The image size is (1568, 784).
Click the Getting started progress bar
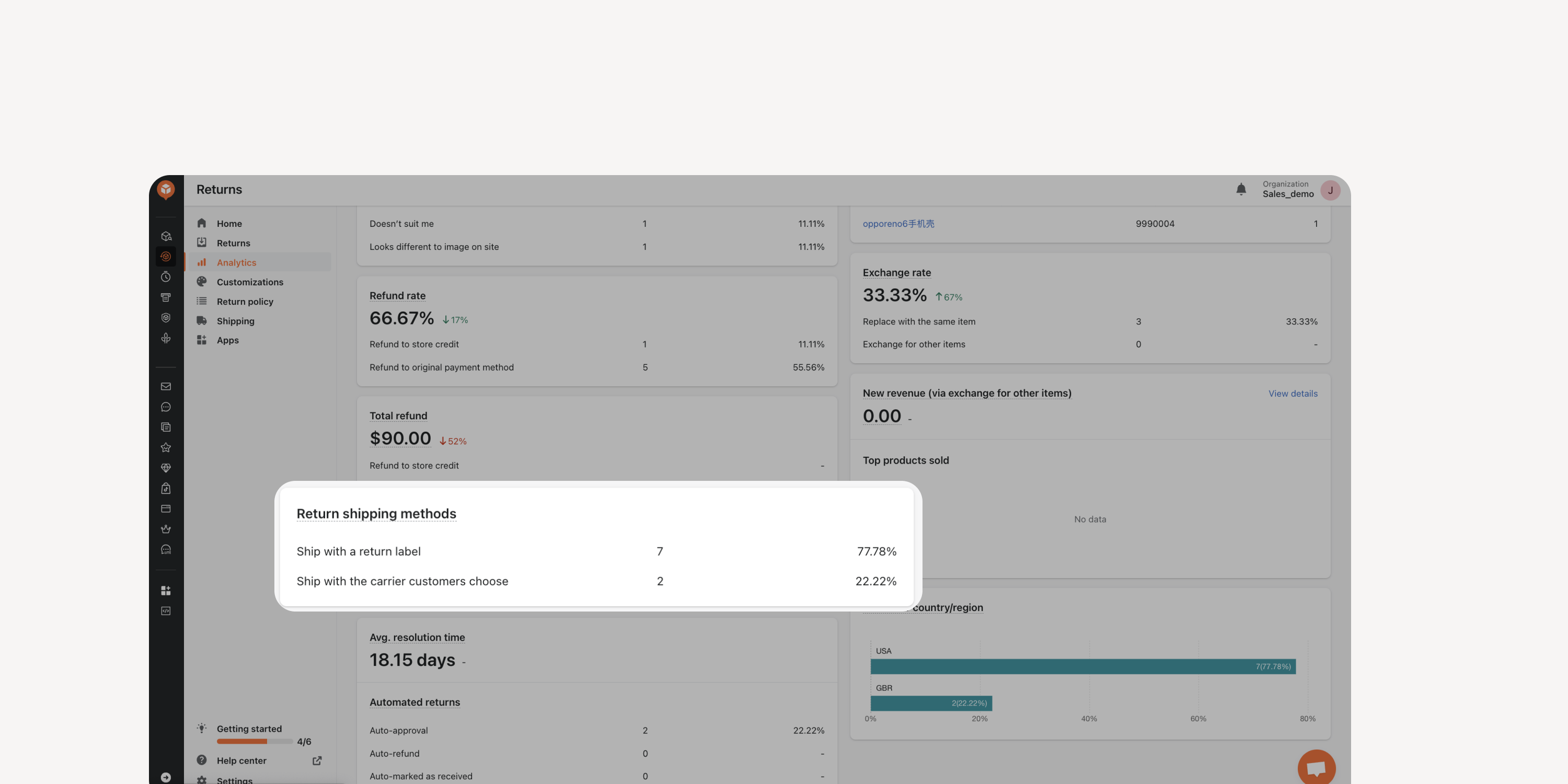point(255,741)
